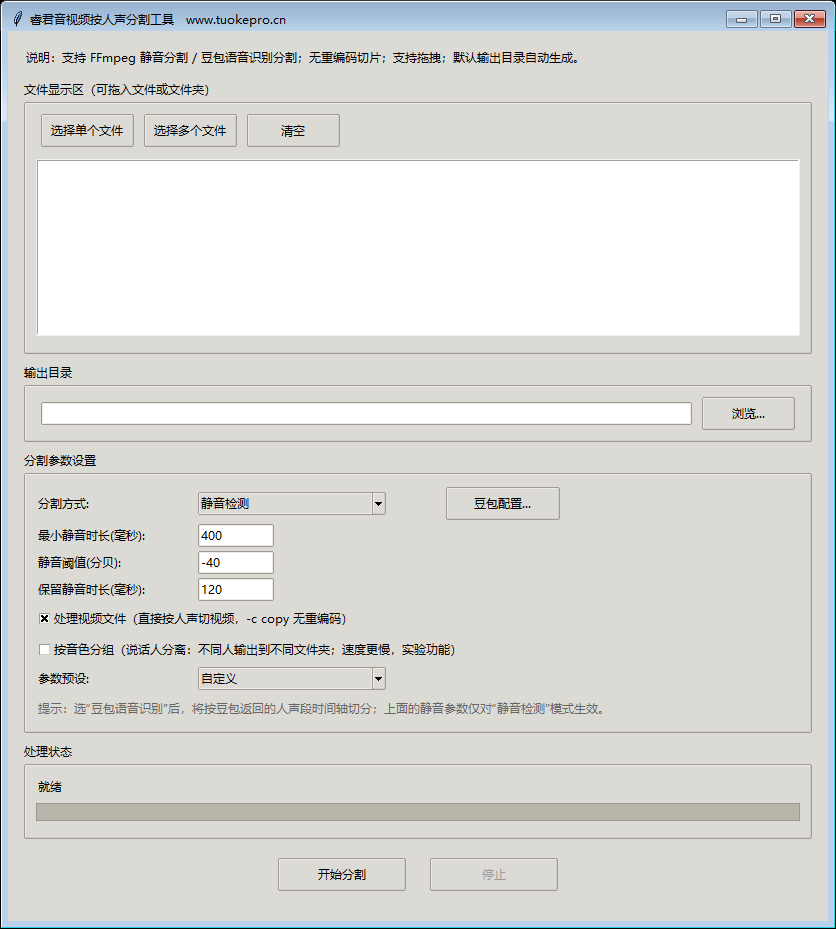Click the 保留静音时长 field showing 120
The image size is (836, 929).
(x=236, y=590)
